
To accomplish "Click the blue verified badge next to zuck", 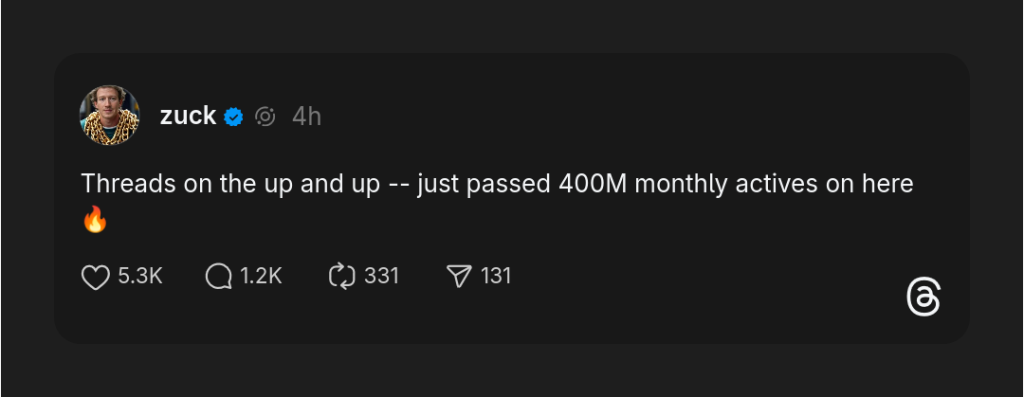I will pyautogui.click(x=233, y=117).
